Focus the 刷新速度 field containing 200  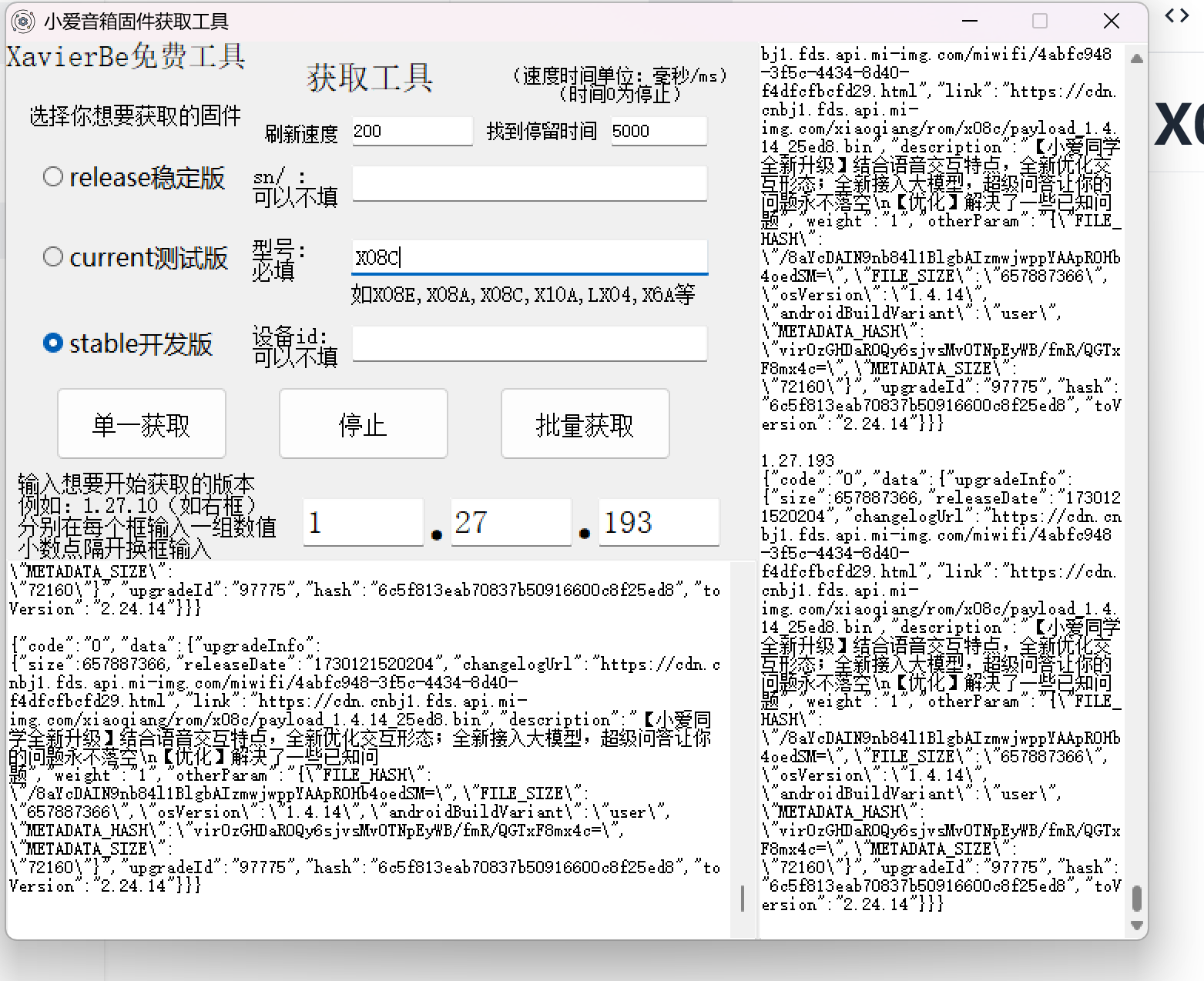point(412,131)
